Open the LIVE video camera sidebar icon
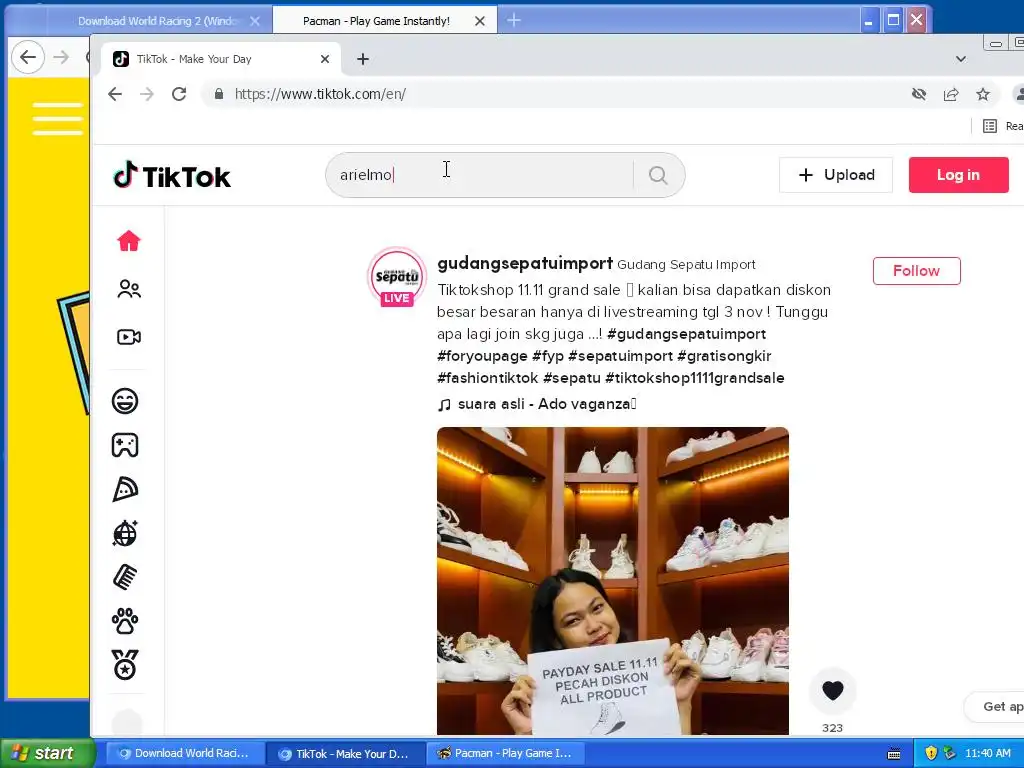 click(129, 337)
